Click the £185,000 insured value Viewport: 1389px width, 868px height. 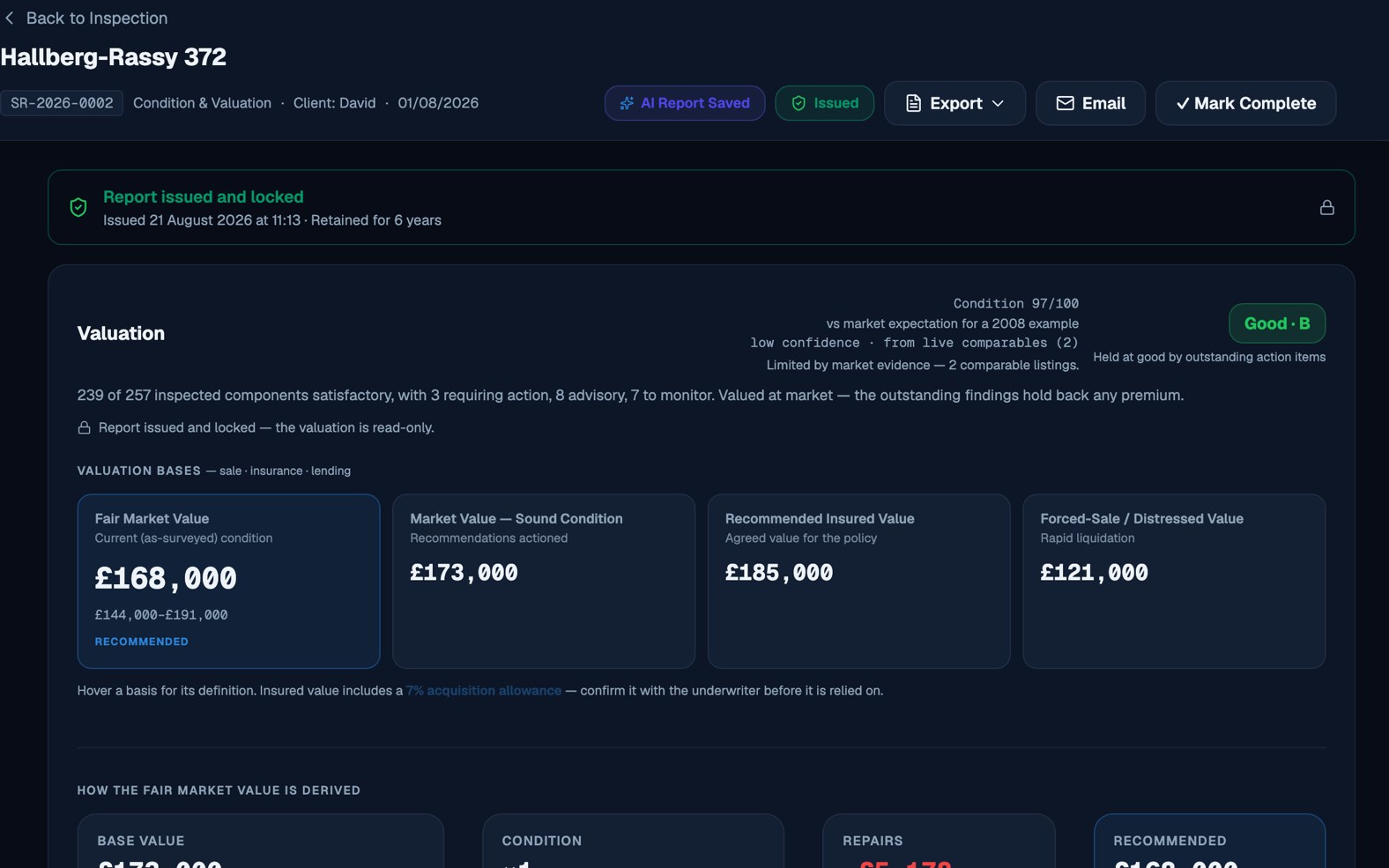coord(779,573)
